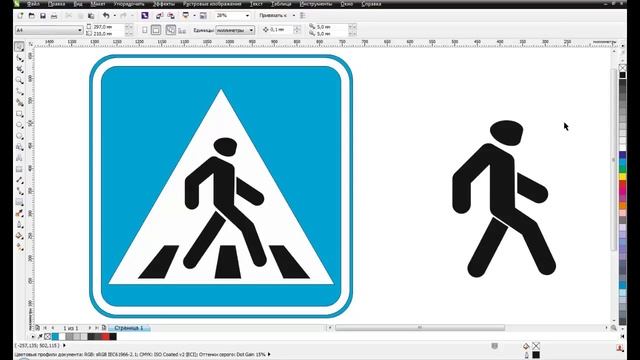
Task: Select the Polygon tool
Action: 20,136
